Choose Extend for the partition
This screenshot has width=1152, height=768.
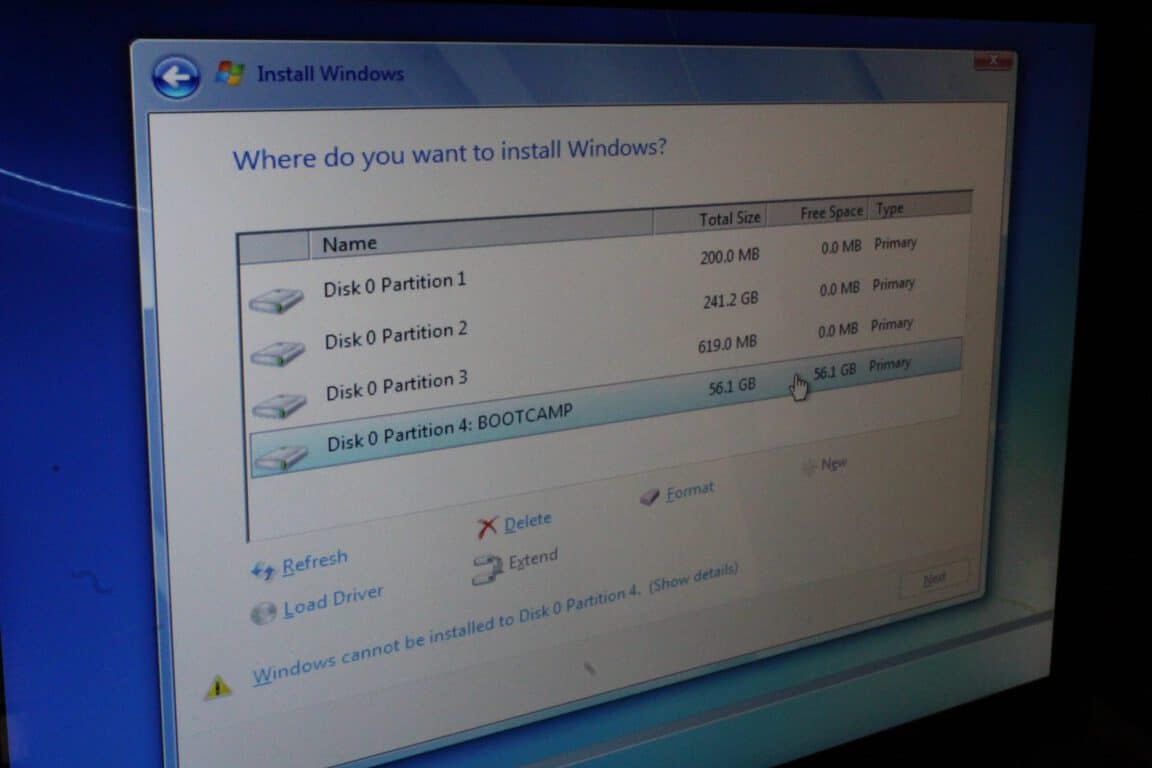533,559
